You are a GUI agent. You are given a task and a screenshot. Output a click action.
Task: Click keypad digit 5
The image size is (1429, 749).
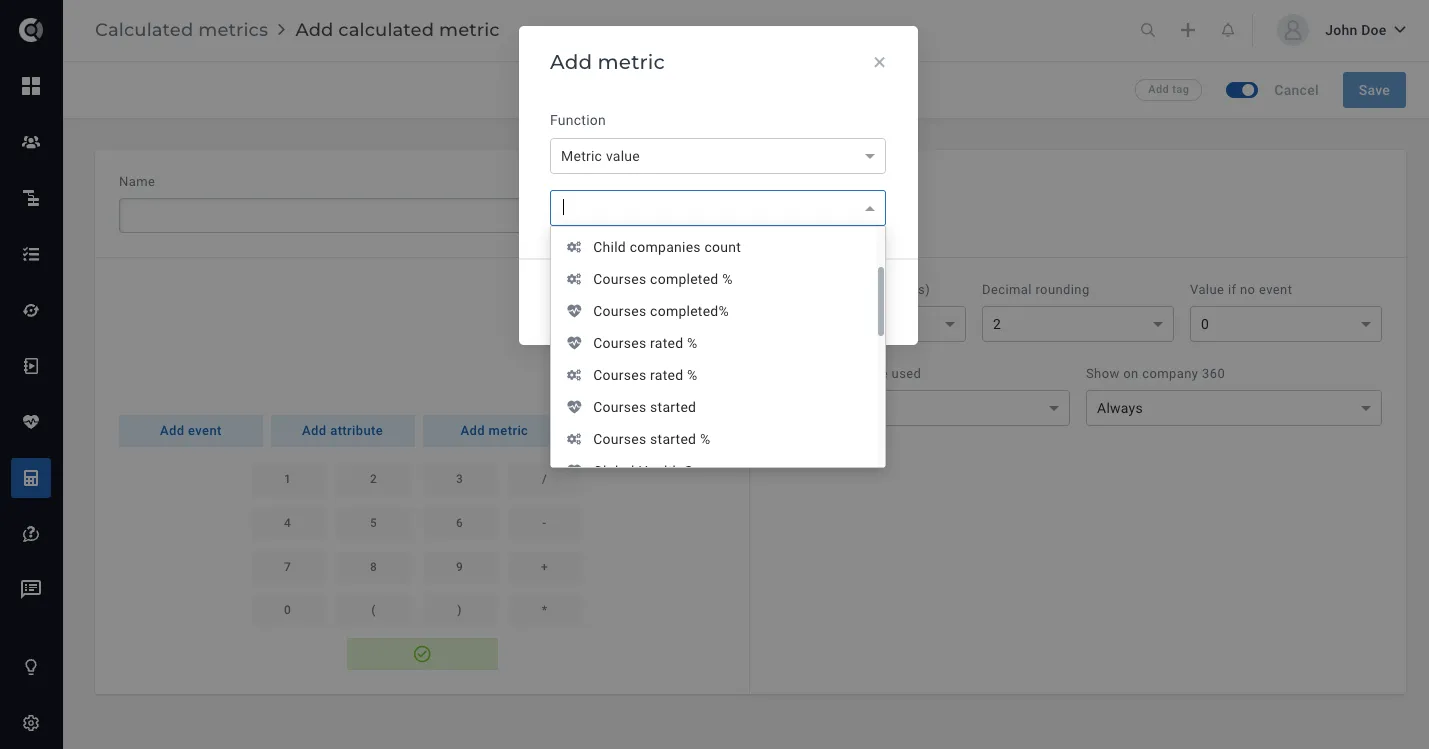(374, 523)
